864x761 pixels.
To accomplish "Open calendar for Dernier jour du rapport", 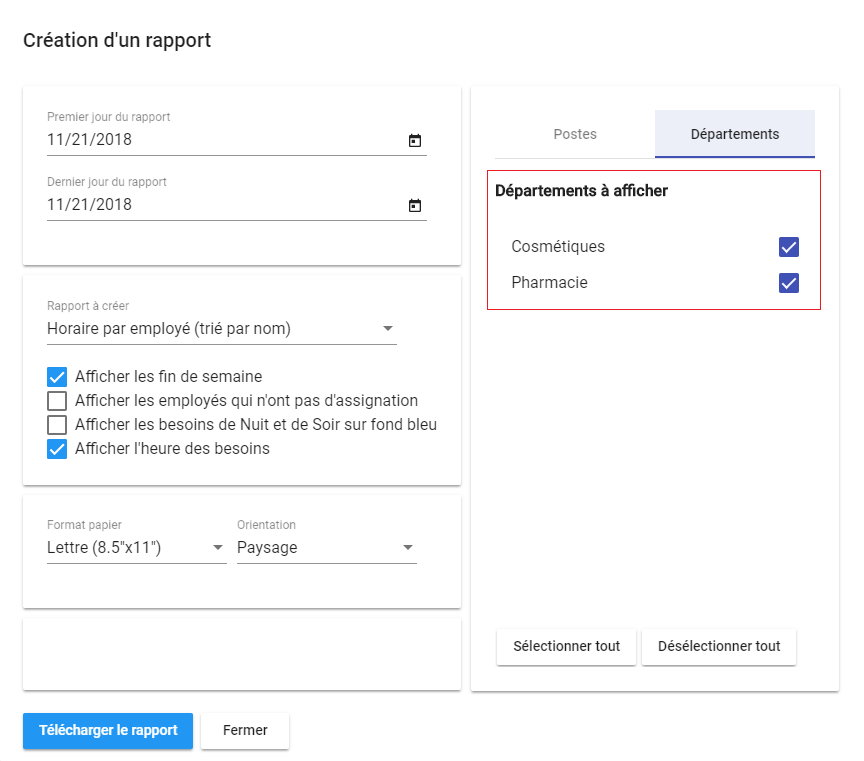I will (414, 206).
